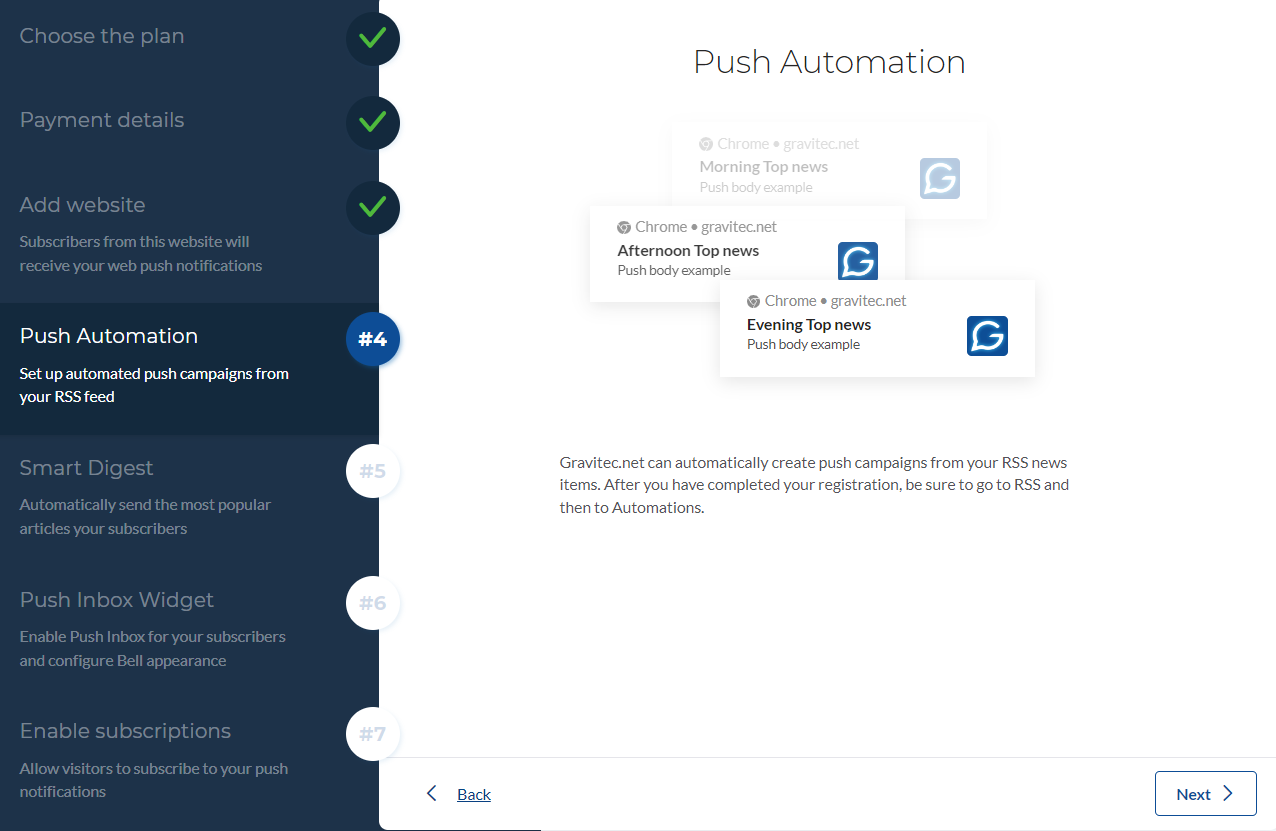
Task: Click 'Subscribers from this website' sidebar text
Action: (141, 254)
